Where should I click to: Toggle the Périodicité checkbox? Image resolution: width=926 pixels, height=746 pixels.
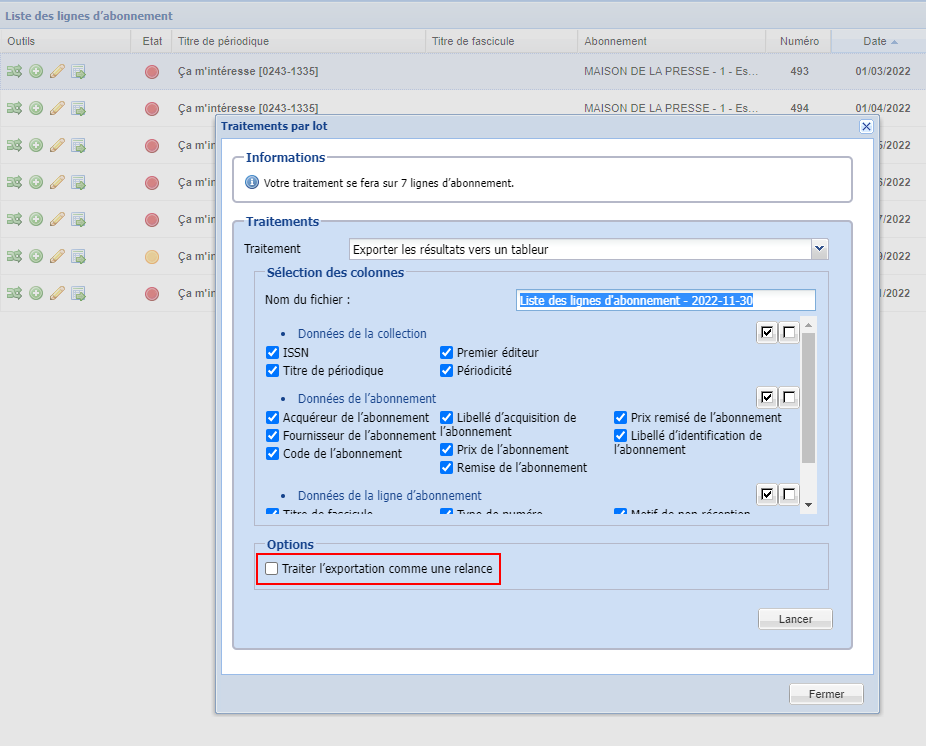tap(447, 371)
